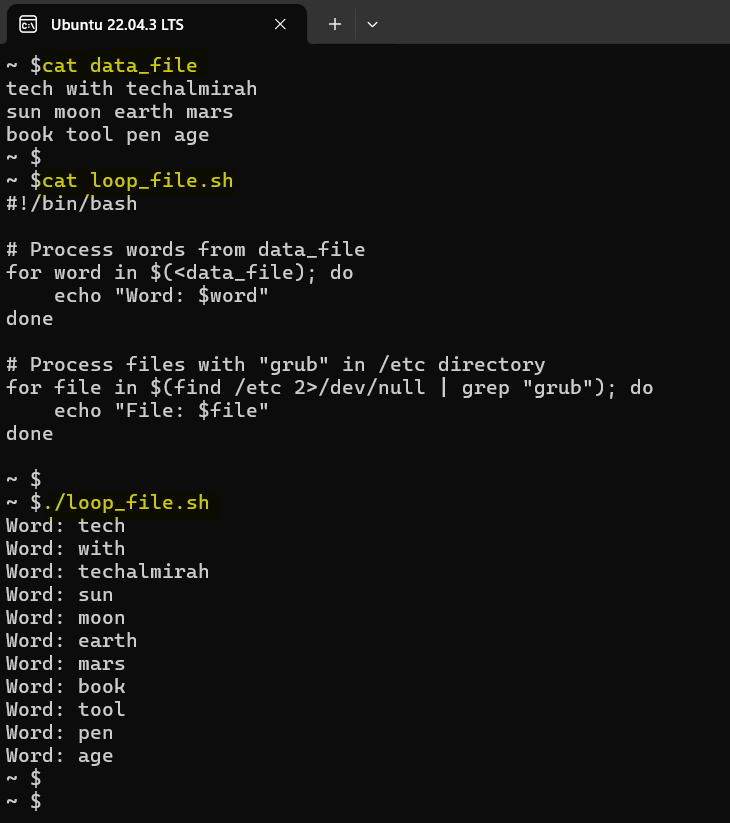730x823 pixels.
Task: Click the terminal icon in the Ubuntu tab
Action: (29, 24)
